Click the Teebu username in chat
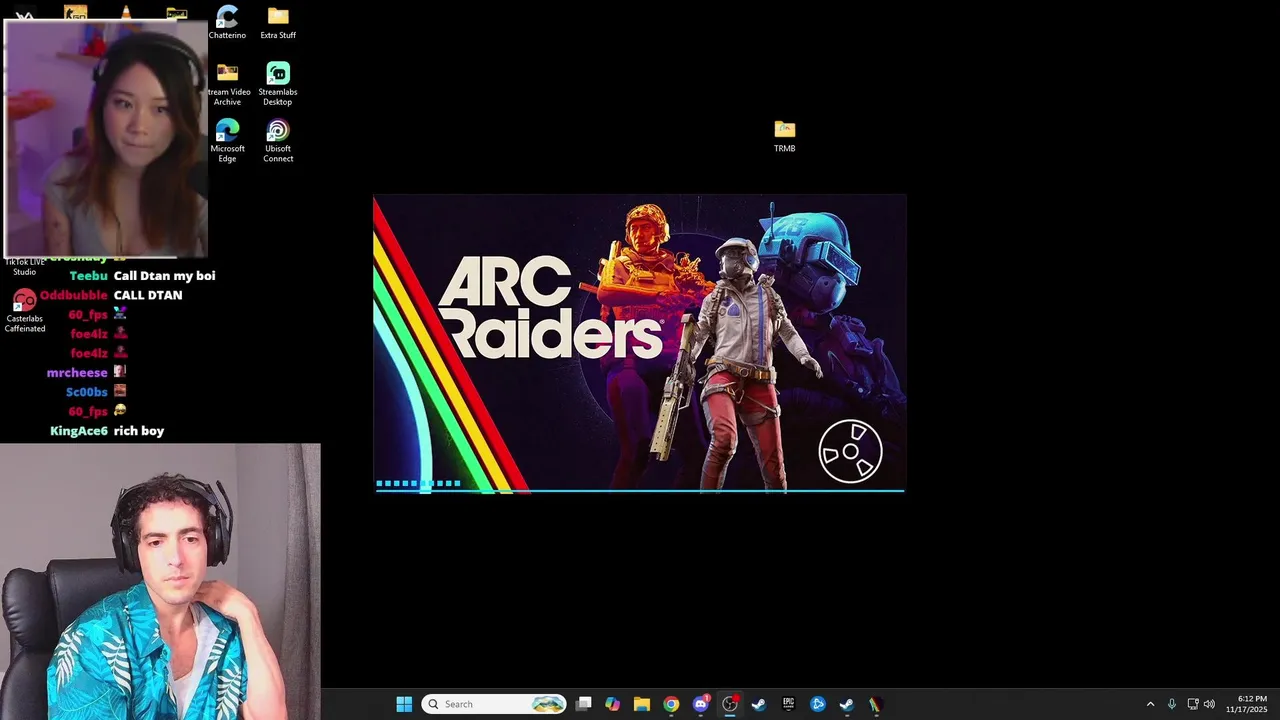 pyautogui.click(x=88, y=276)
